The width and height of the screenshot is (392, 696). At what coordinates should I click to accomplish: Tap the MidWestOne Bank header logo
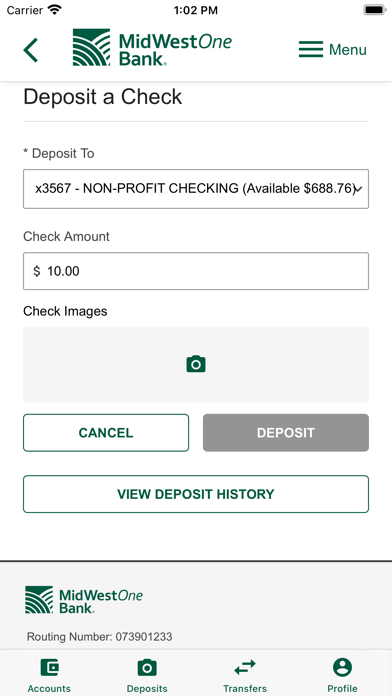point(152,48)
